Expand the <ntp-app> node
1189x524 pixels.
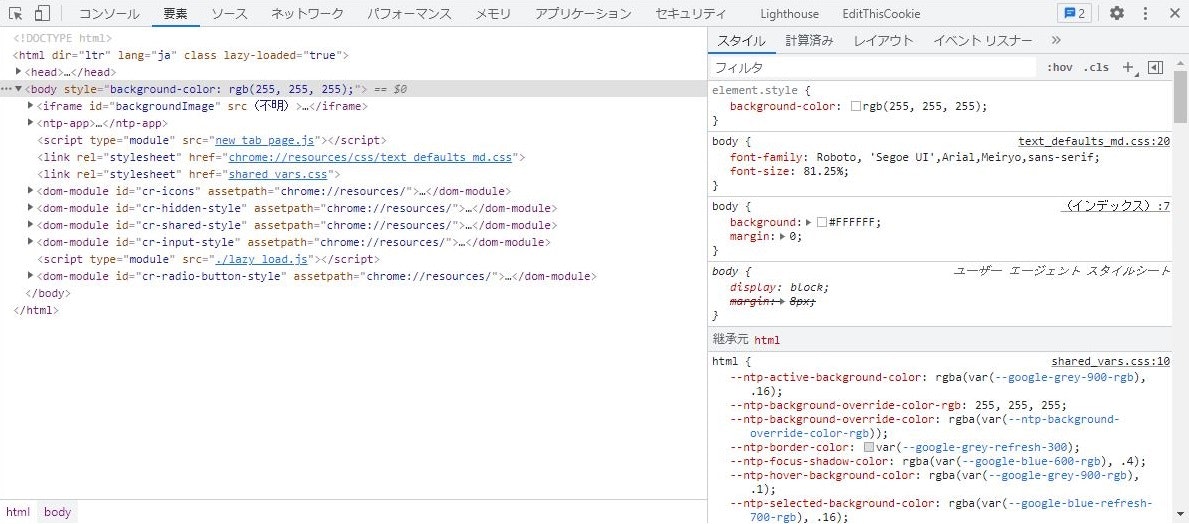[30, 122]
